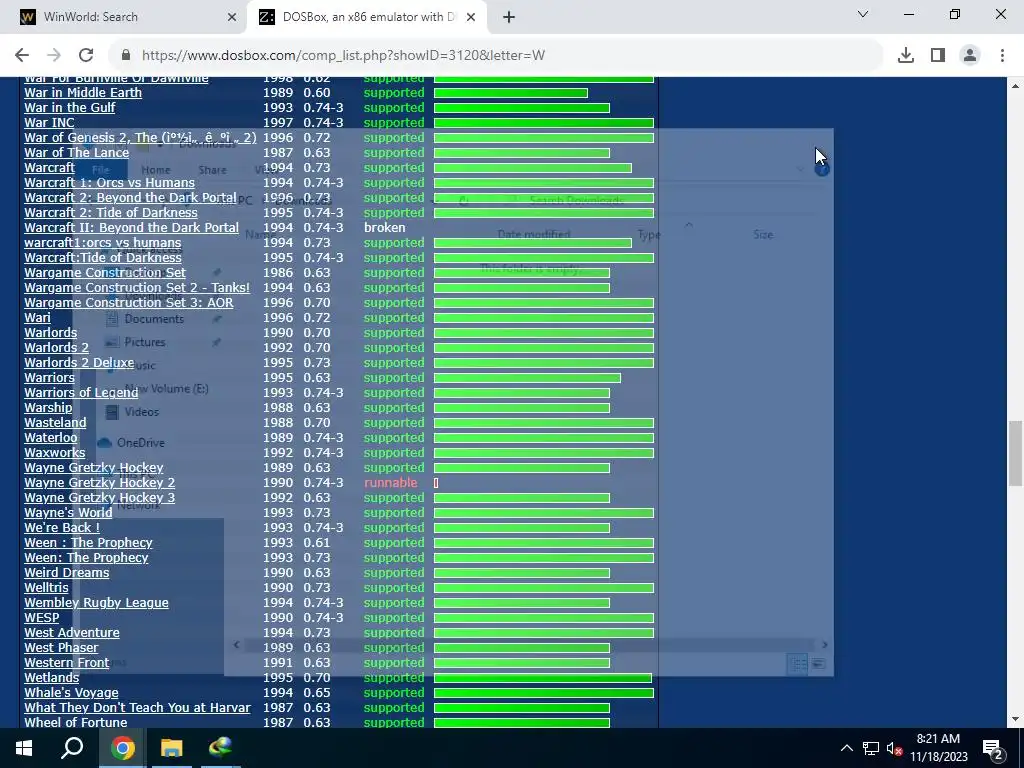Expand the tab search chevron
The width and height of the screenshot is (1024, 768).
pos(863,14)
